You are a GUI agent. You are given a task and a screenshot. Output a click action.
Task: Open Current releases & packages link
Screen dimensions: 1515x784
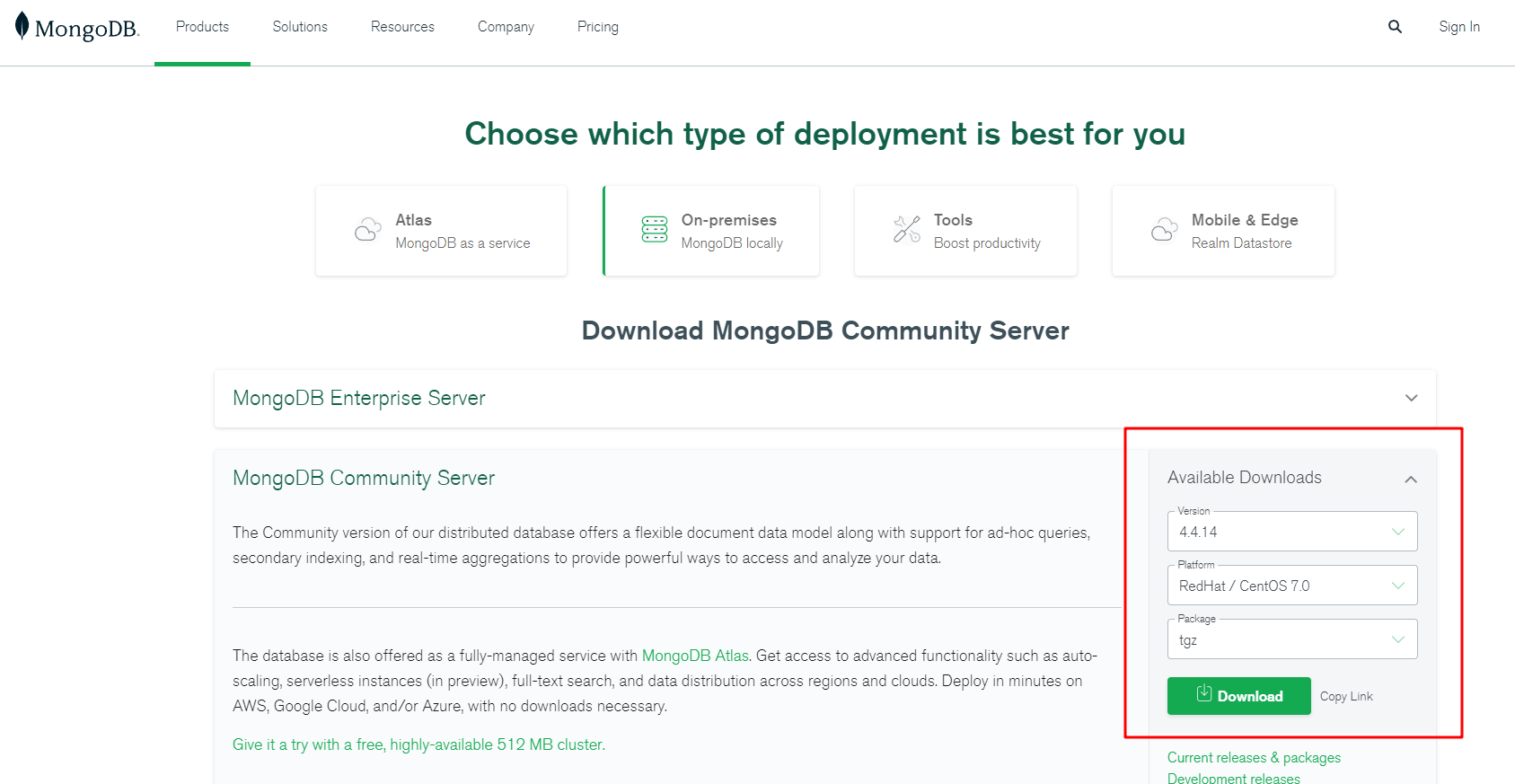point(1253,758)
